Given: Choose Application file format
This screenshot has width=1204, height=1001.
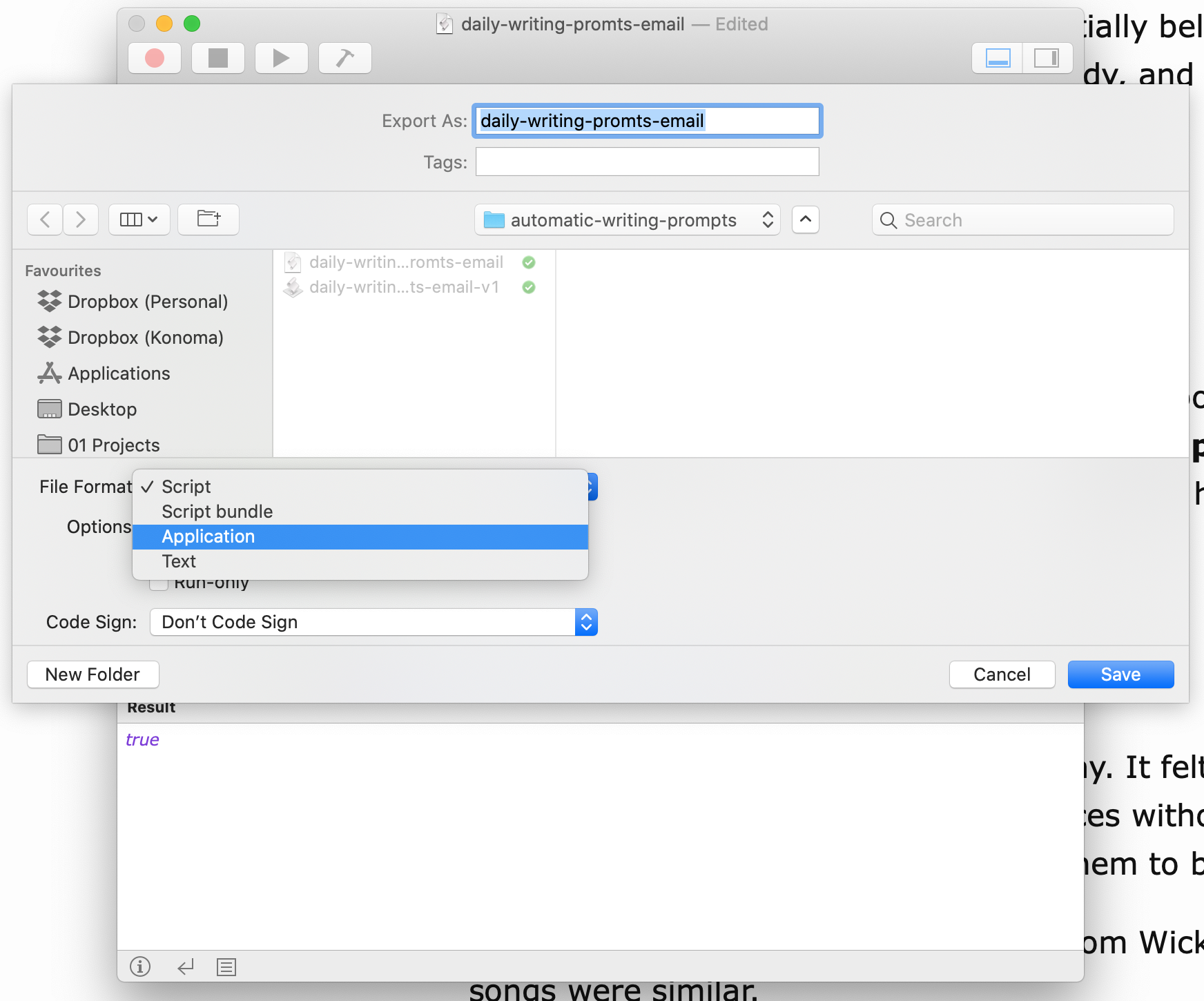Looking at the screenshot, I should (360, 536).
